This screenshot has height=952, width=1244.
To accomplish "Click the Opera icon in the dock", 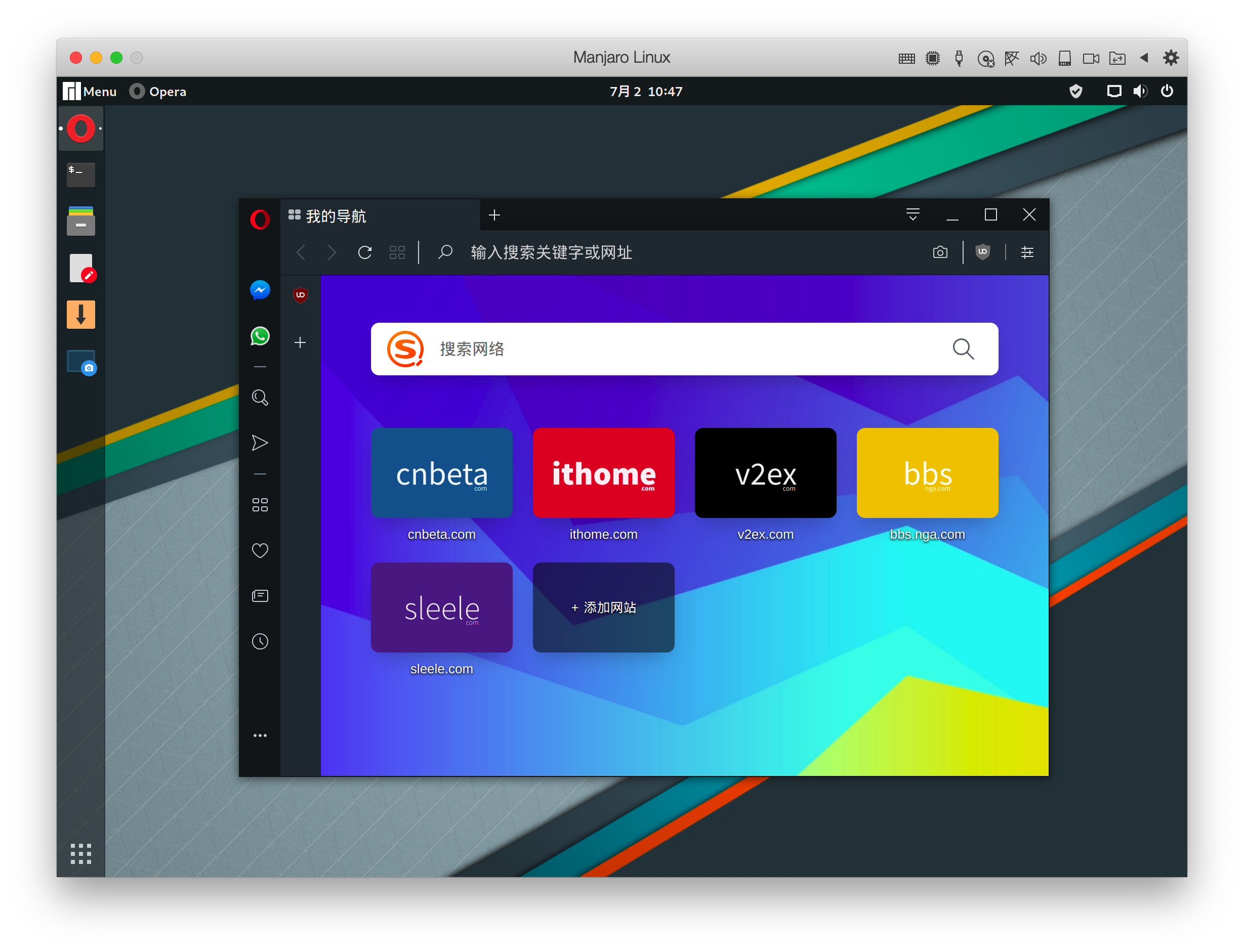I will coord(80,128).
